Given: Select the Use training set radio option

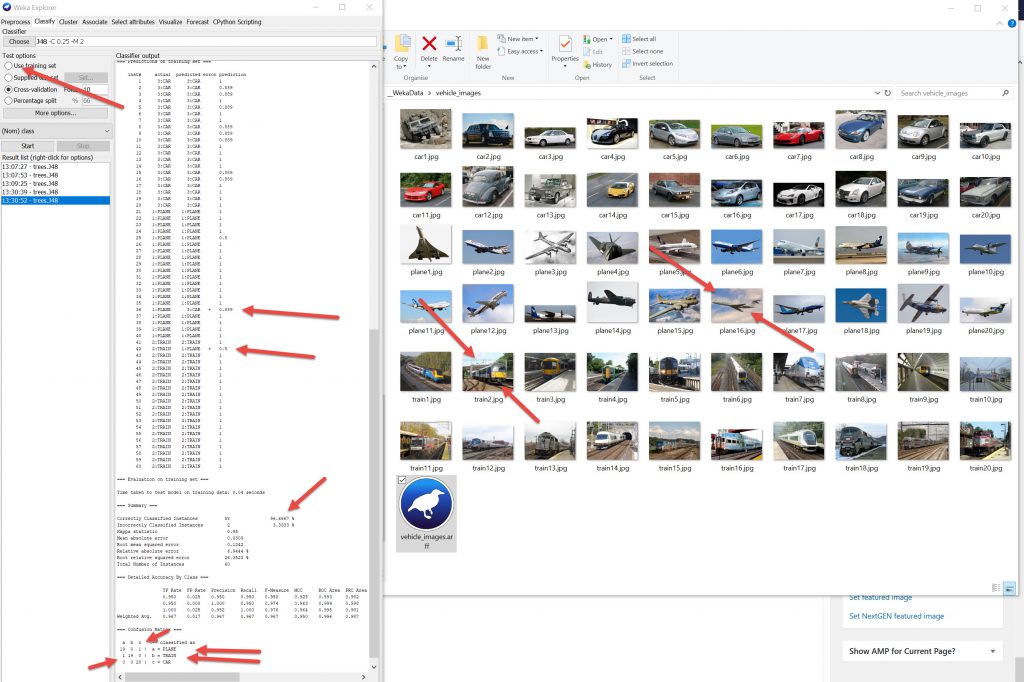Looking at the screenshot, I should (x=9, y=66).
